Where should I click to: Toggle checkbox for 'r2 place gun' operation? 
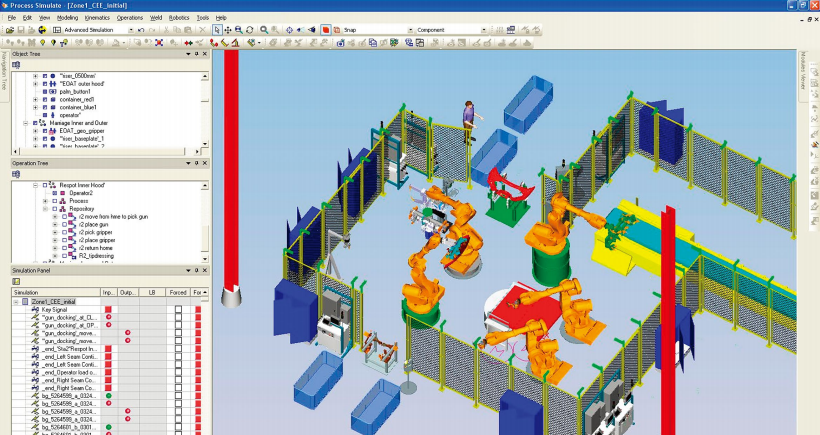pos(64,224)
